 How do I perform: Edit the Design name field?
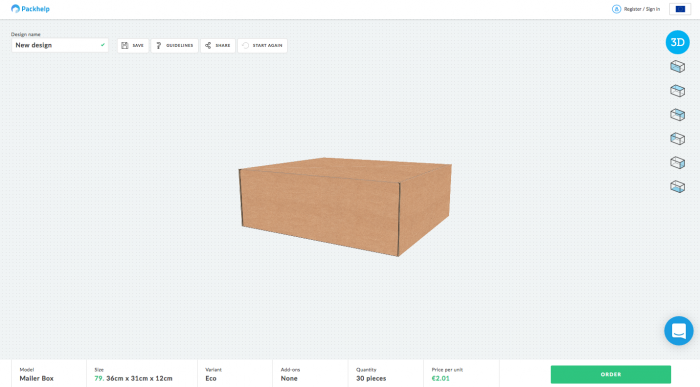tap(60, 45)
